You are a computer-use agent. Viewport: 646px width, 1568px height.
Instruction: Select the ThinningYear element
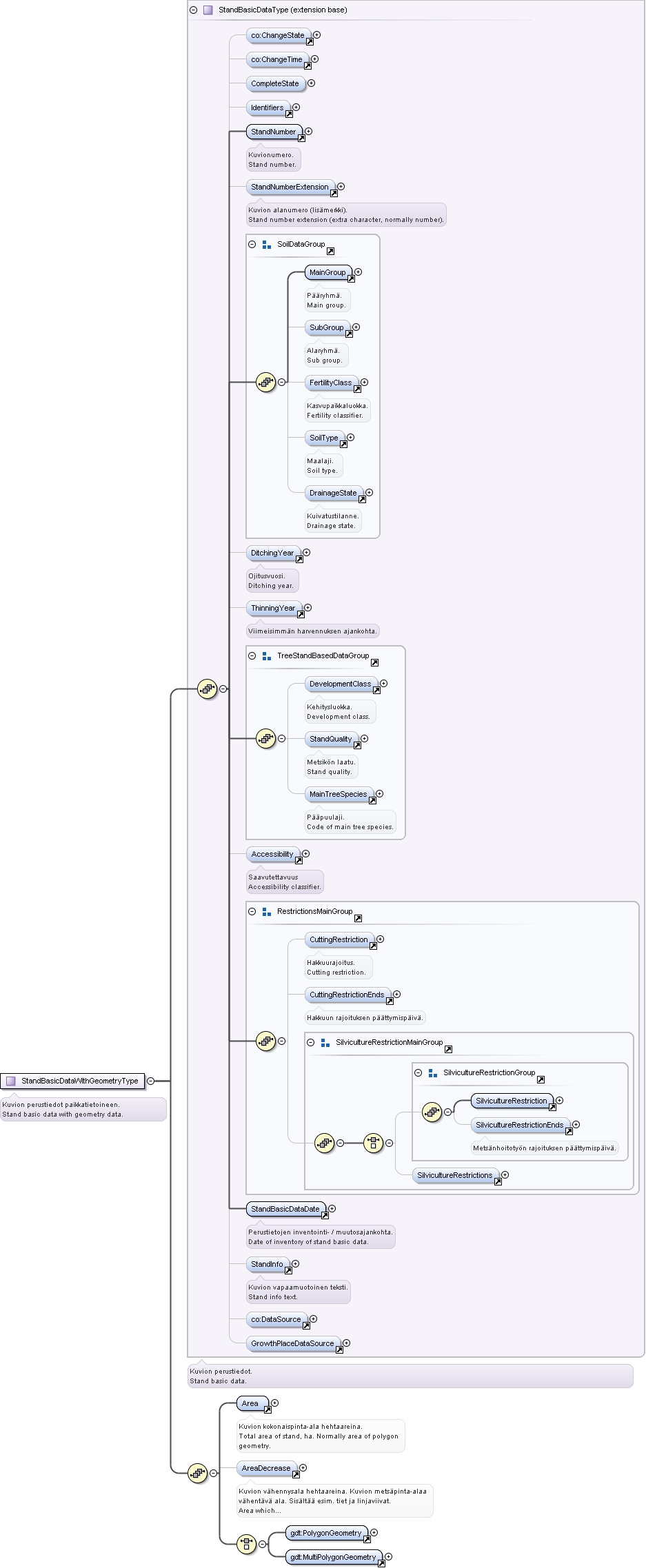(x=274, y=608)
